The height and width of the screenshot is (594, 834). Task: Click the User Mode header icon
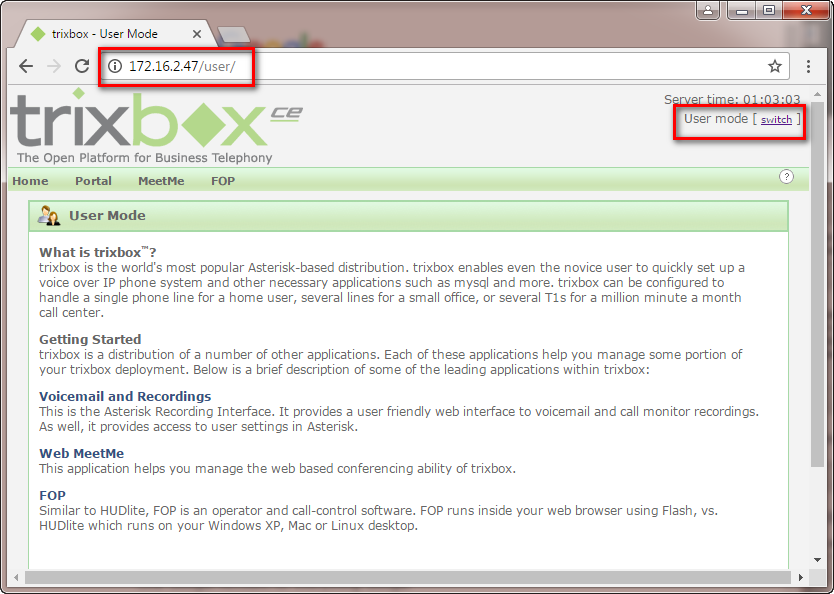click(x=51, y=215)
